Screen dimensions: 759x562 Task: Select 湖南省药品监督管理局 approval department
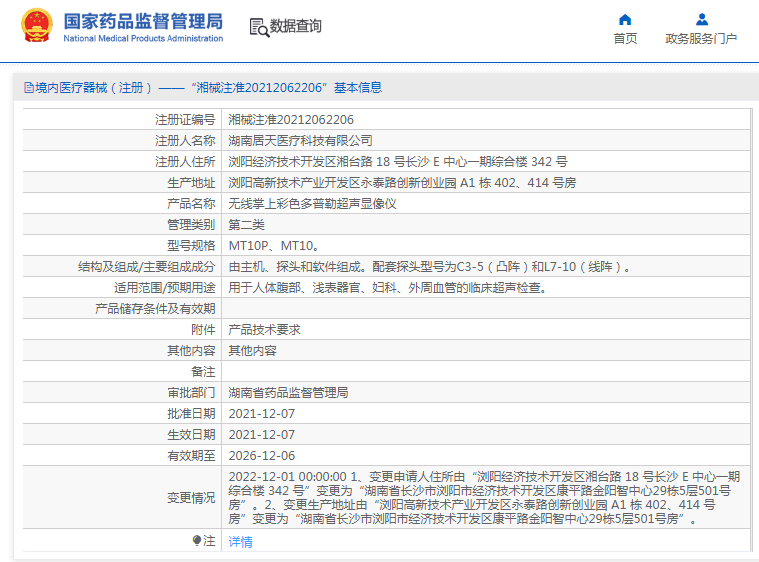click(288, 393)
